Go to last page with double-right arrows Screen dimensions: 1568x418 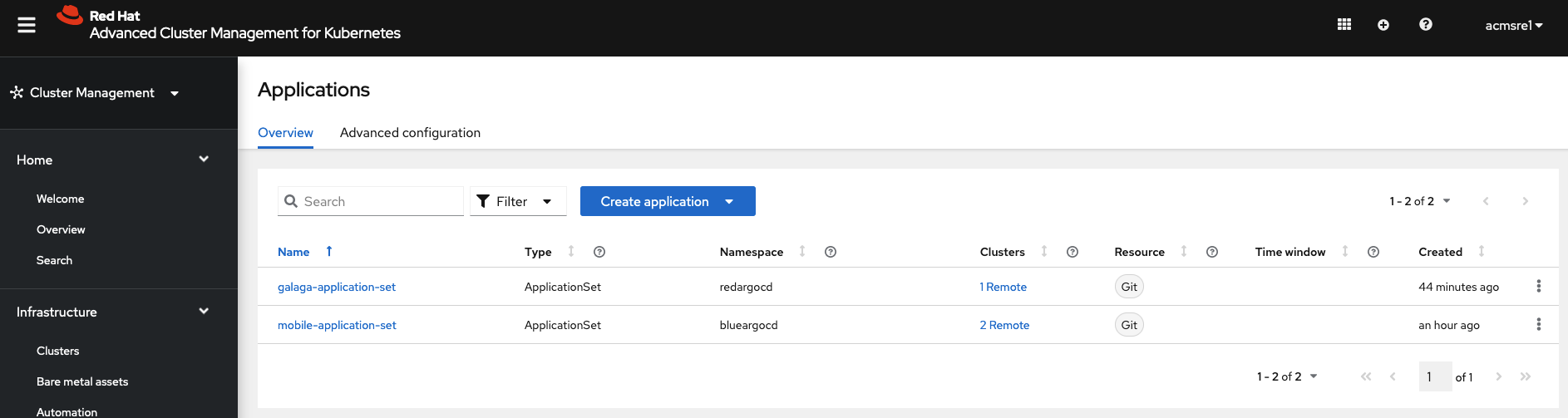tap(1526, 376)
